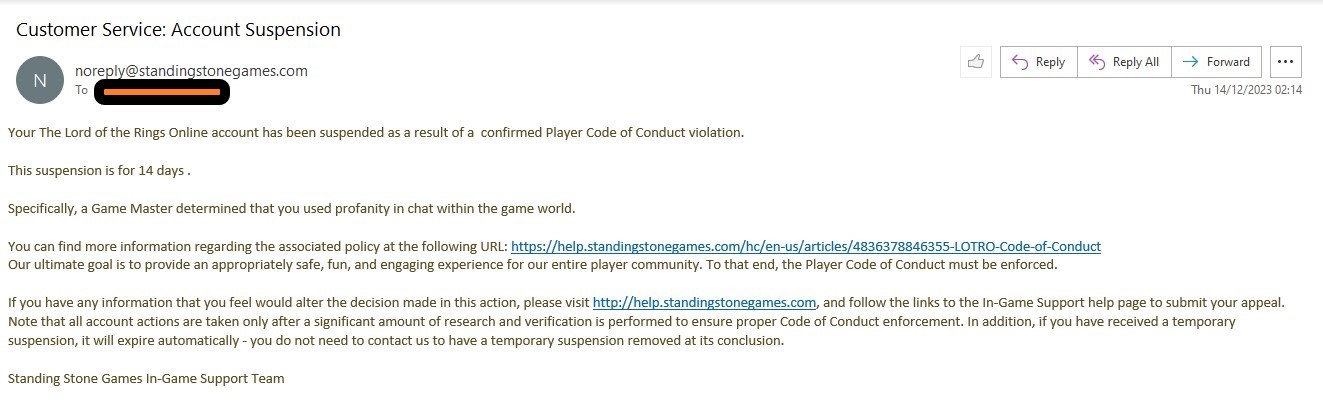Click the first paragraph about account suspended
The width and height of the screenshot is (1323, 416).
click(376, 133)
